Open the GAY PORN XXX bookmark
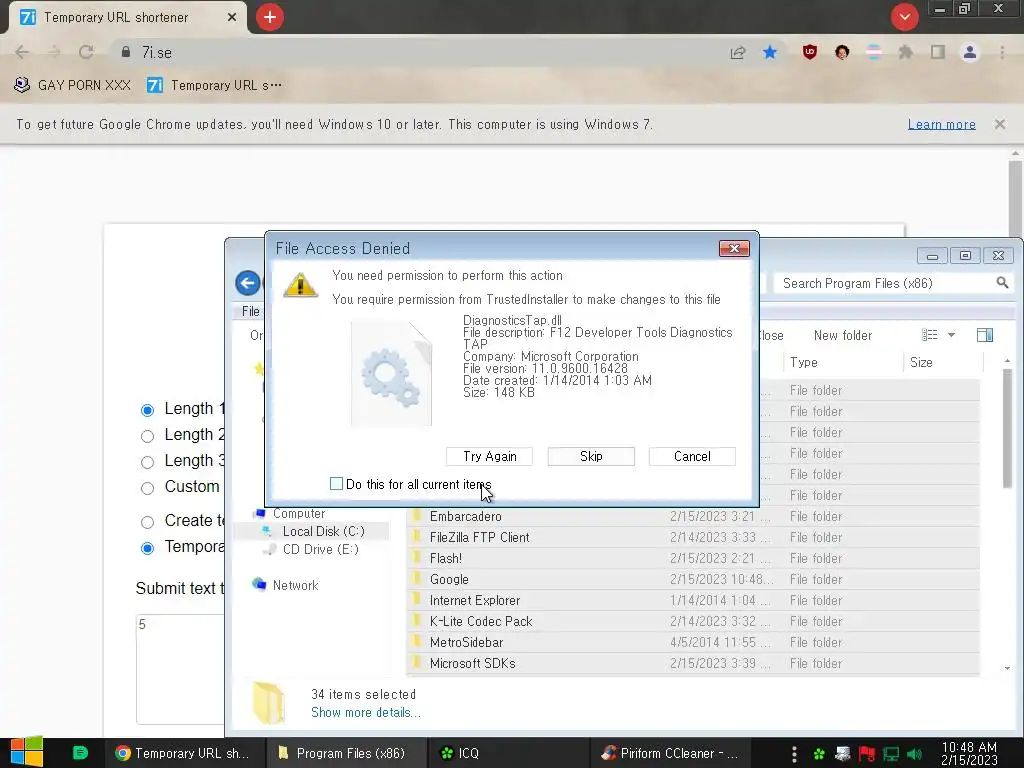This screenshot has width=1024, height=768. [x=72, y=85]
